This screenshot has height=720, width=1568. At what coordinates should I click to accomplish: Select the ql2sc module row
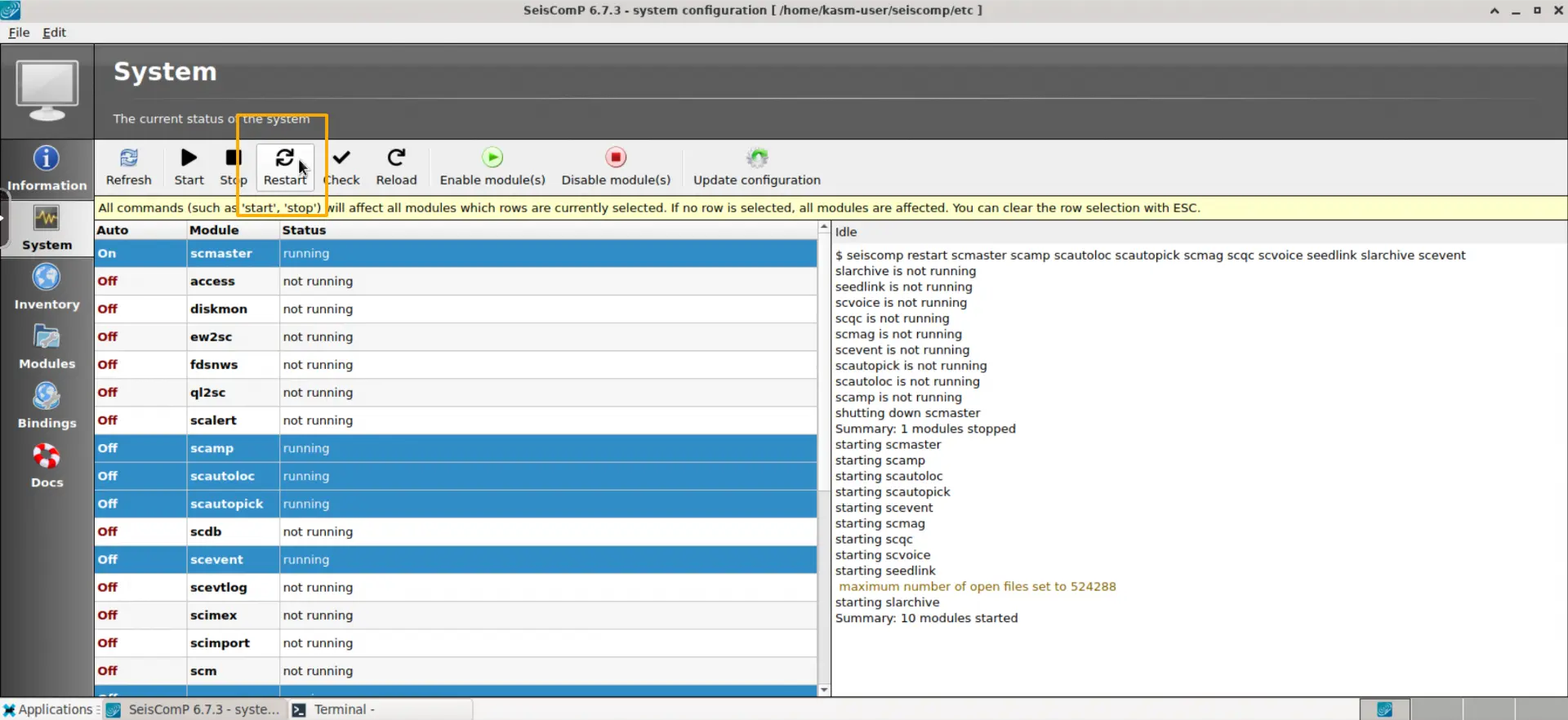456,393
